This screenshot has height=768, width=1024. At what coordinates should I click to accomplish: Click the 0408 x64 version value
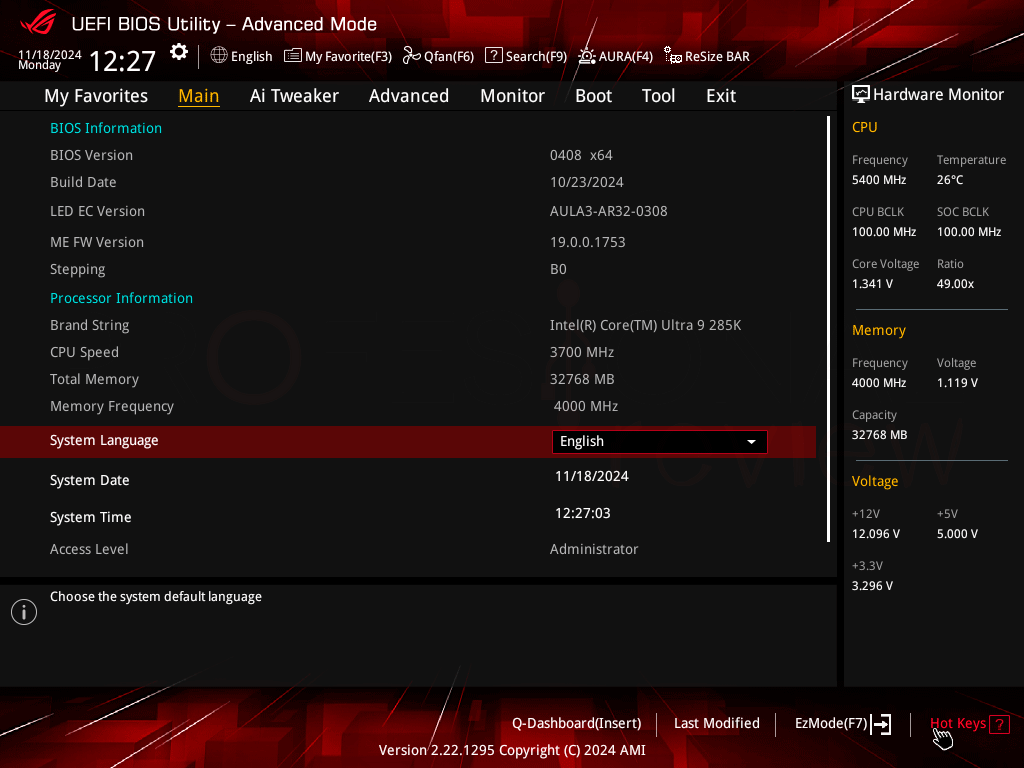581,155
